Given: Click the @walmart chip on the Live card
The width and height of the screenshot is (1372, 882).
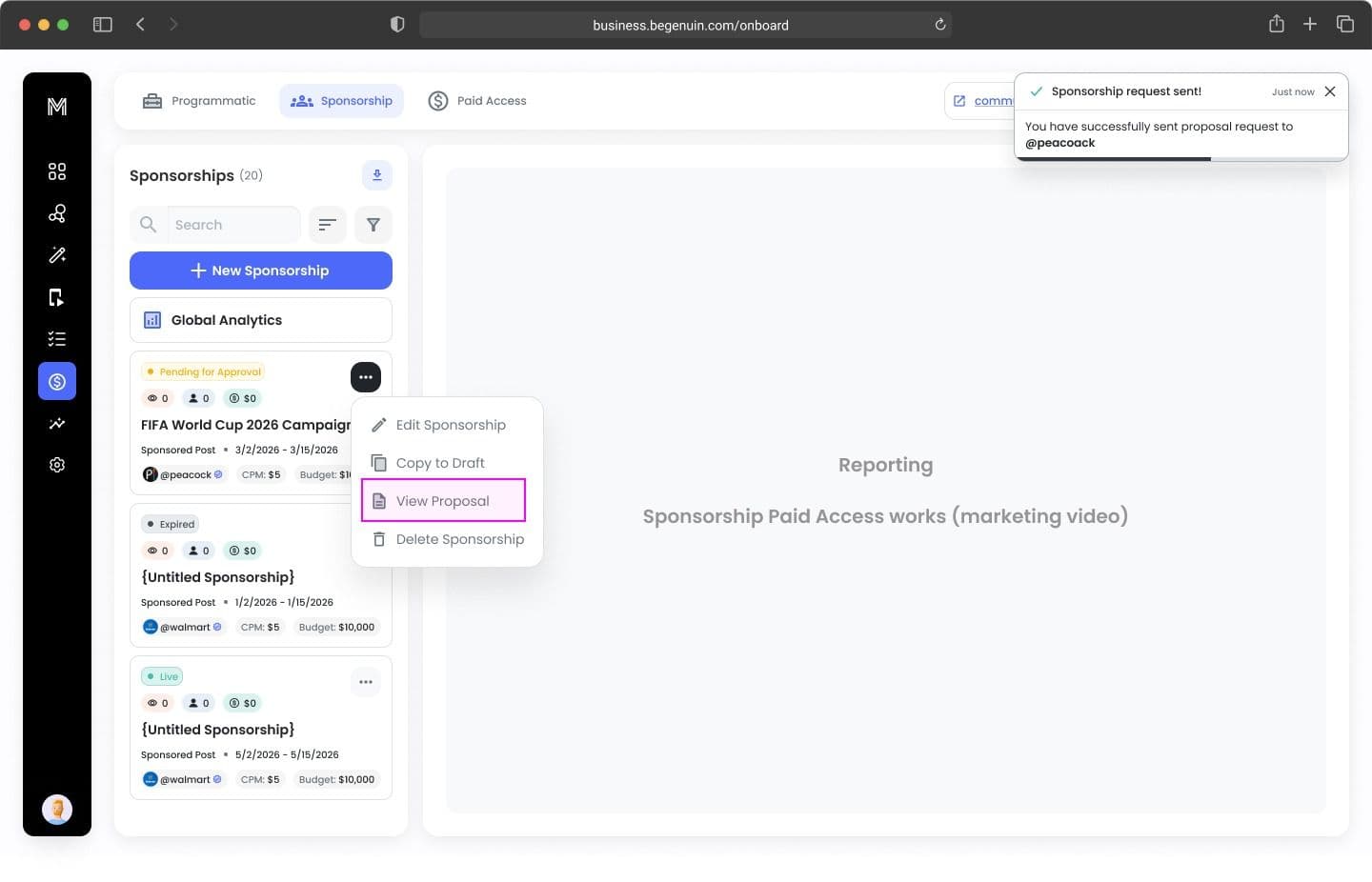Looking at the screenshot, I should (x=183, y=779).
